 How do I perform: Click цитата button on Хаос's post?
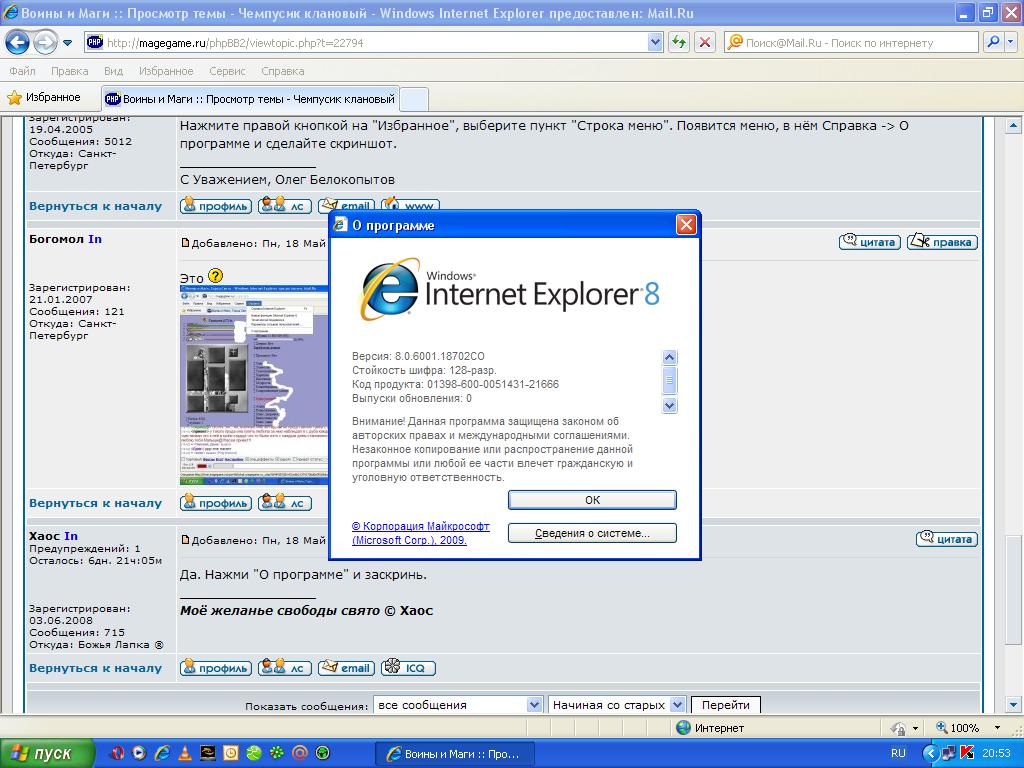click(x=947, y=539)
